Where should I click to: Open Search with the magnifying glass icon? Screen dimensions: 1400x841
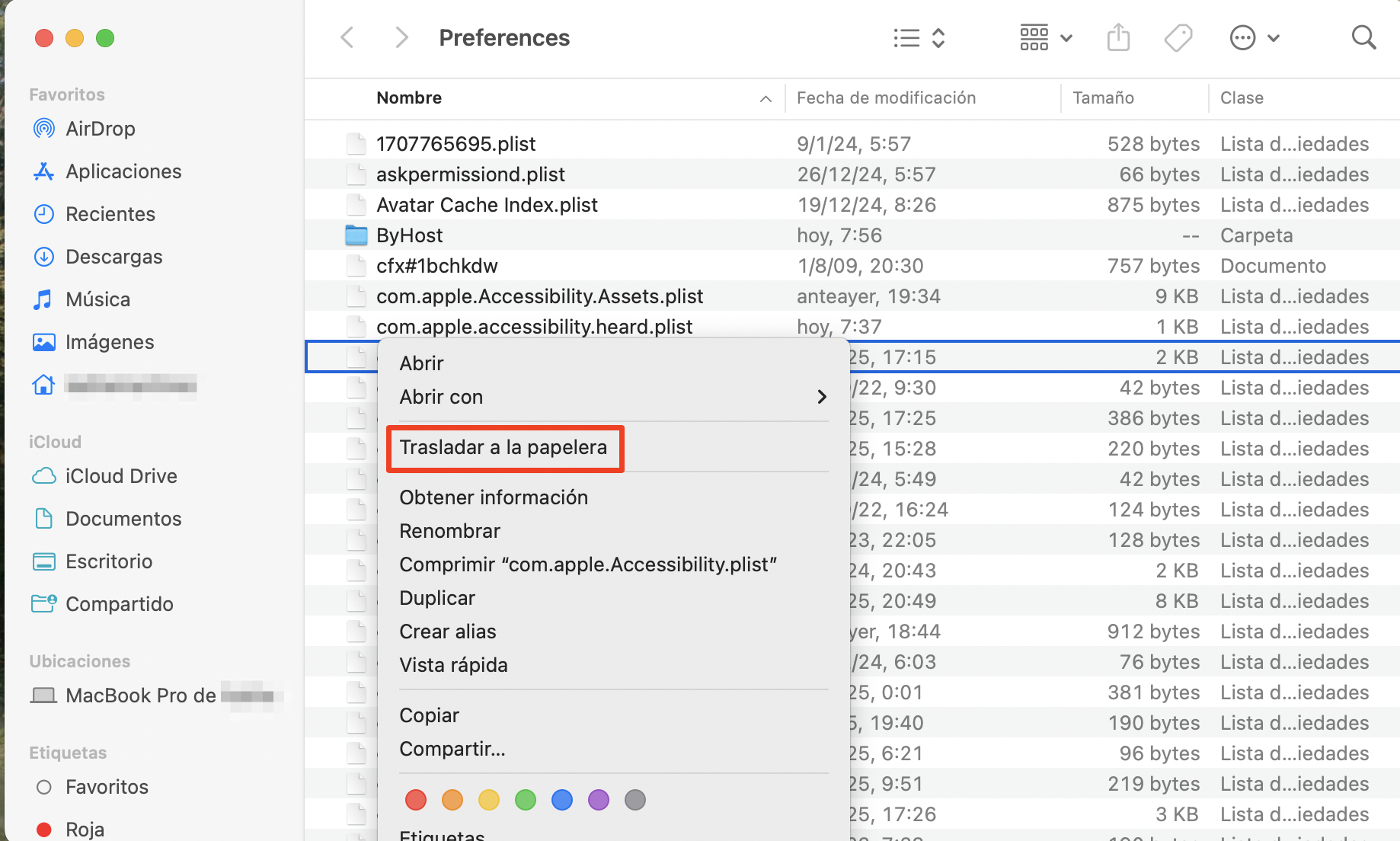click(1363, 37)
